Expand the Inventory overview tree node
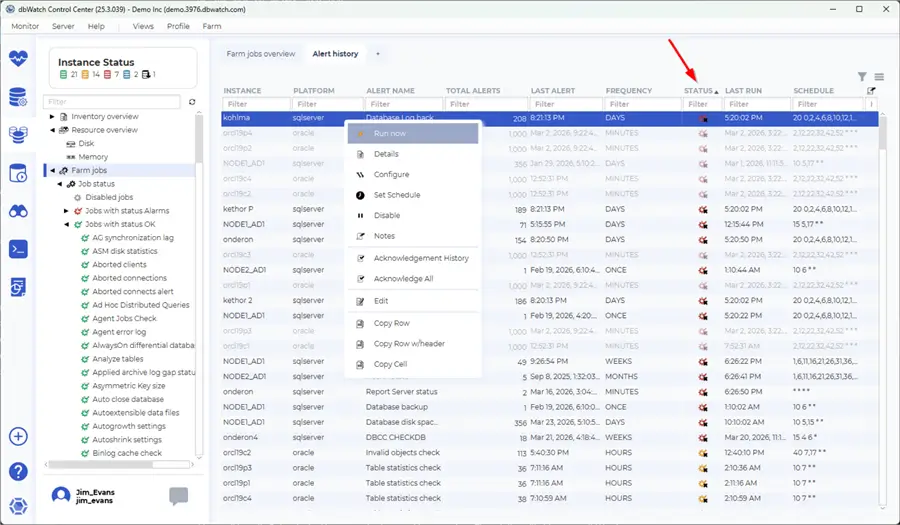900x525 pixels. [52, 116]
